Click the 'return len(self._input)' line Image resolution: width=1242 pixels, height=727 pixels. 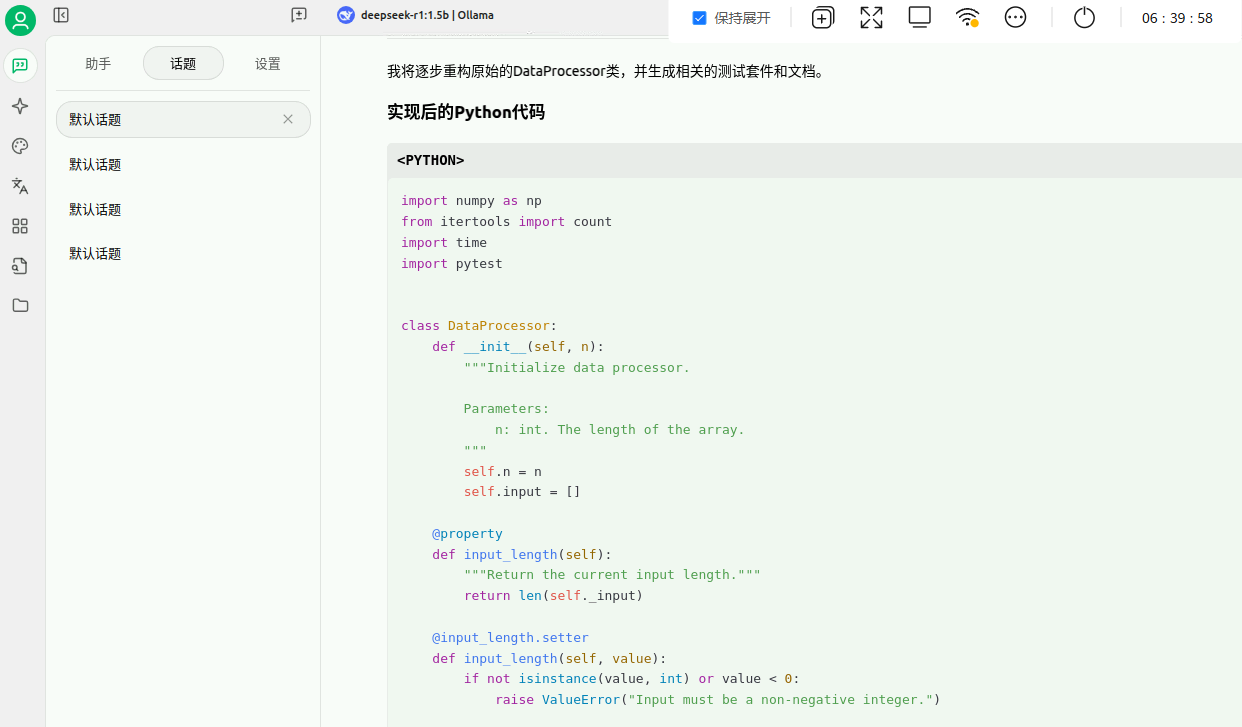[553, 595]
